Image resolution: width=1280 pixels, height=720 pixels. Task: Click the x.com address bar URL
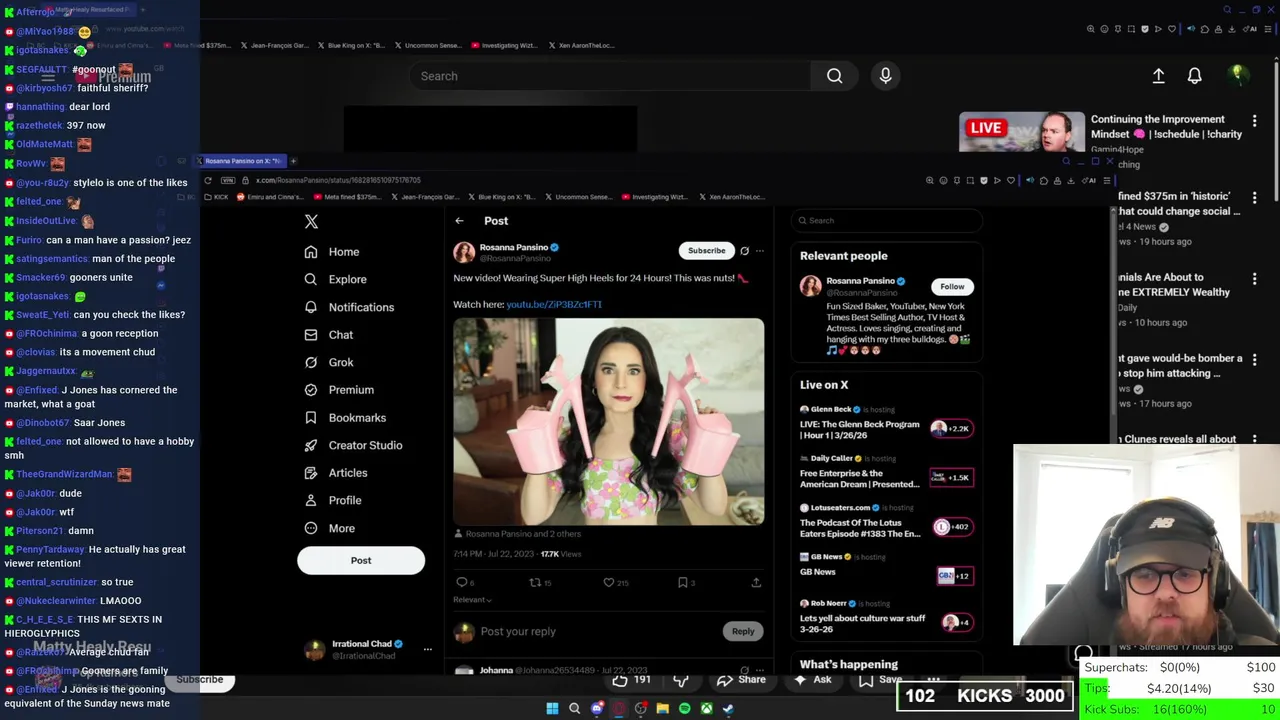[338, 181]
